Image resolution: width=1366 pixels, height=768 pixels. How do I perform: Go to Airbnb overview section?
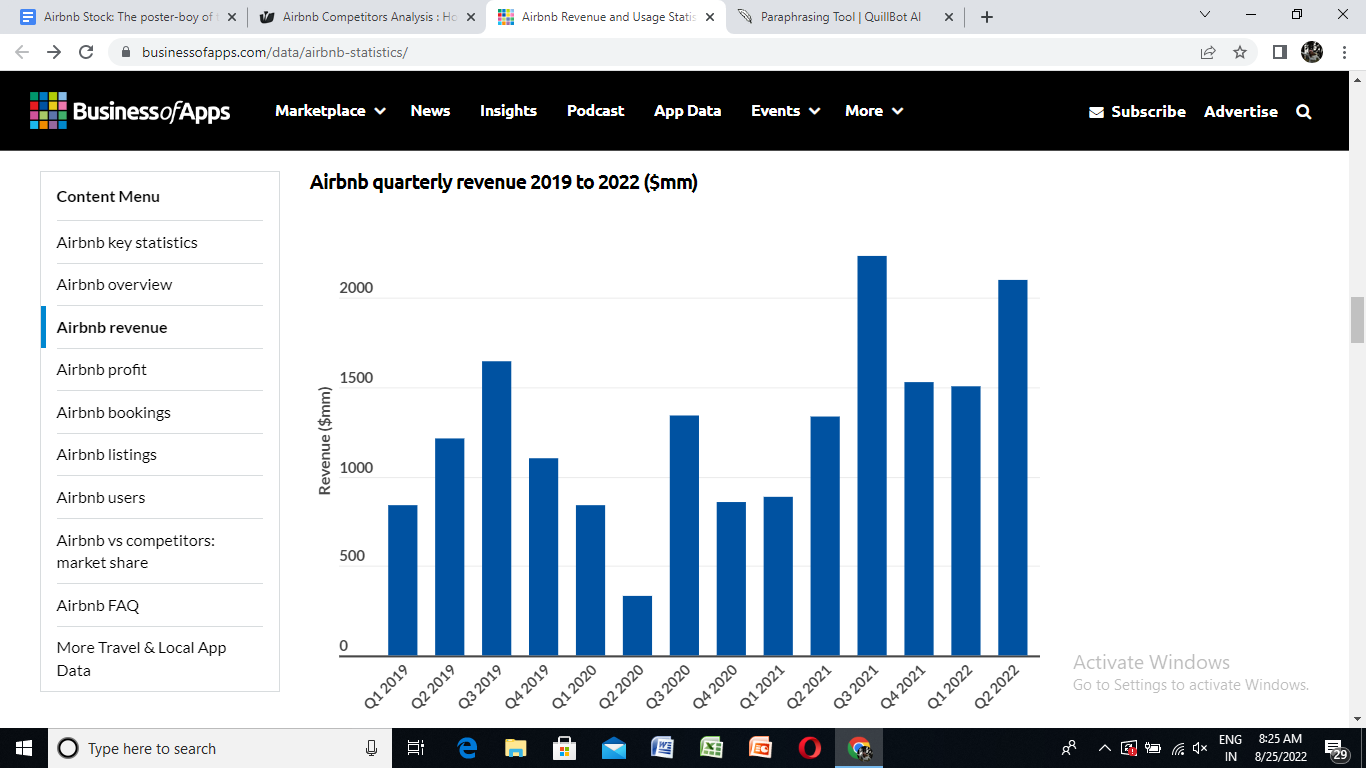[x=114, y=284]
